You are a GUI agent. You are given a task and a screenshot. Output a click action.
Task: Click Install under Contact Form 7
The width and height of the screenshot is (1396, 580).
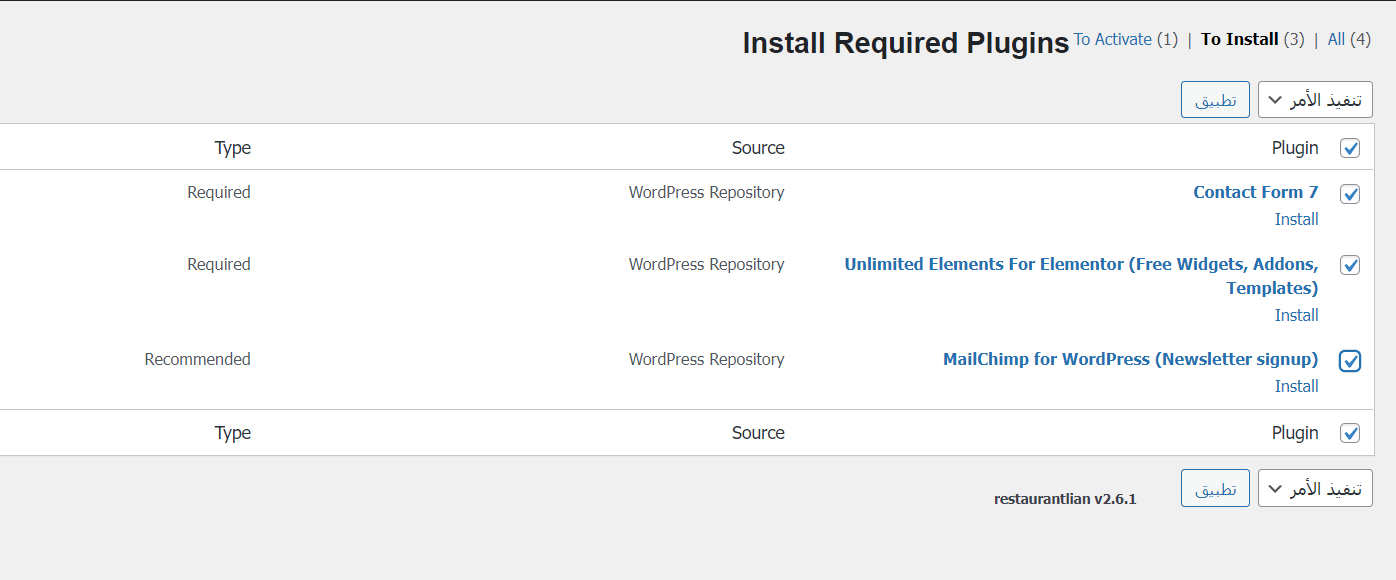(x=1297, y=219)
